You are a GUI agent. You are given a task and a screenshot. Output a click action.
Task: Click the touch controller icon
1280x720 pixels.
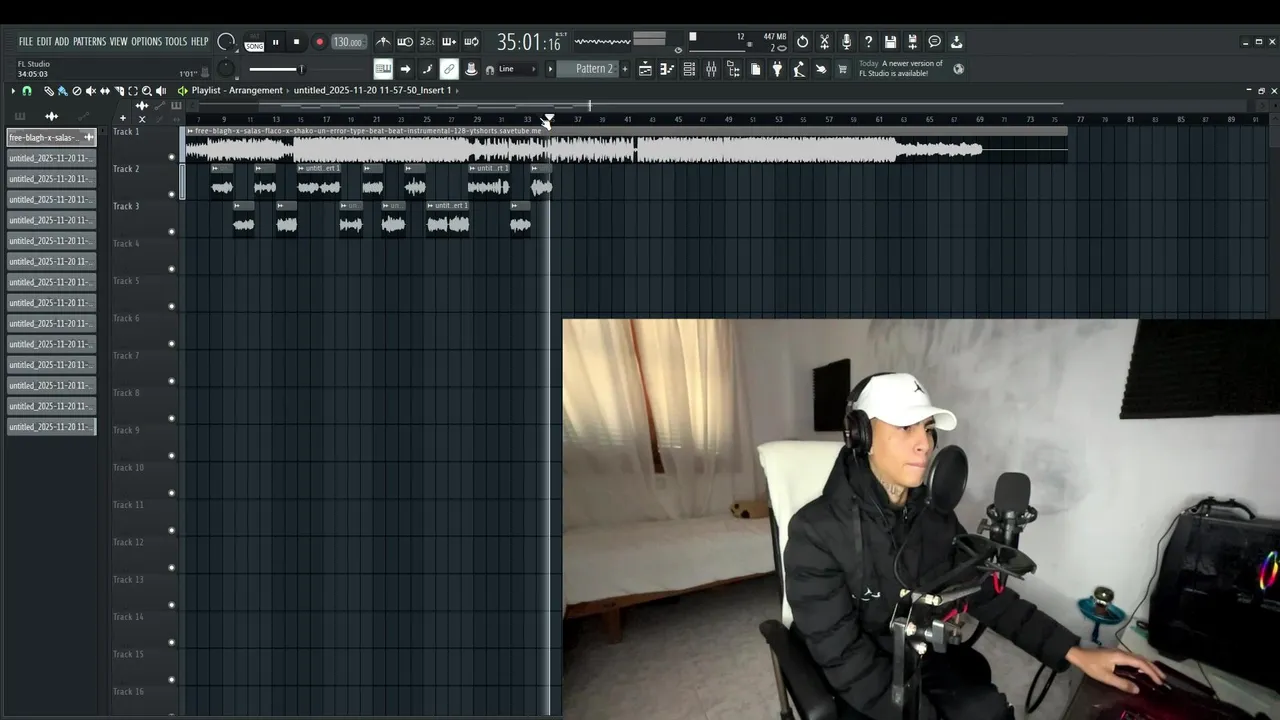(821, 69)
